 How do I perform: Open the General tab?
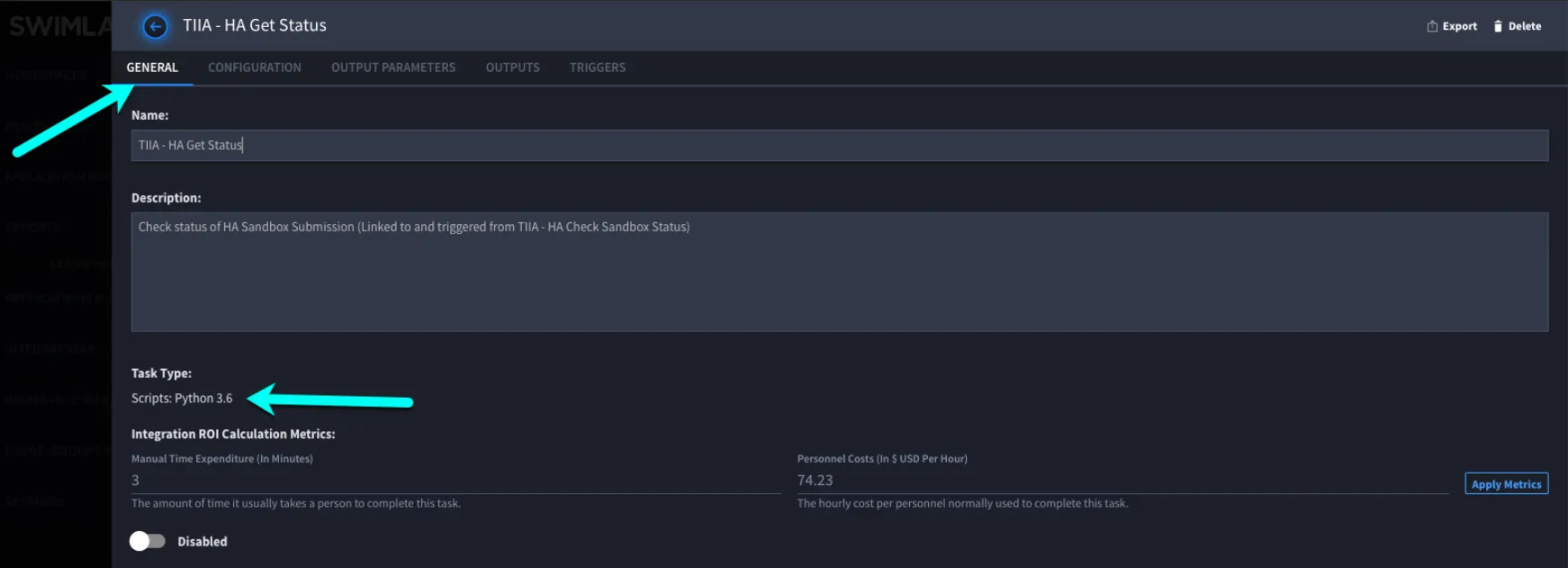(x=152, y=68)
